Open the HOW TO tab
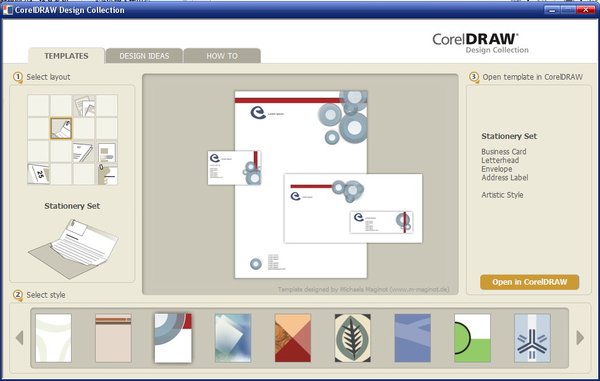 tap(222, 56)
